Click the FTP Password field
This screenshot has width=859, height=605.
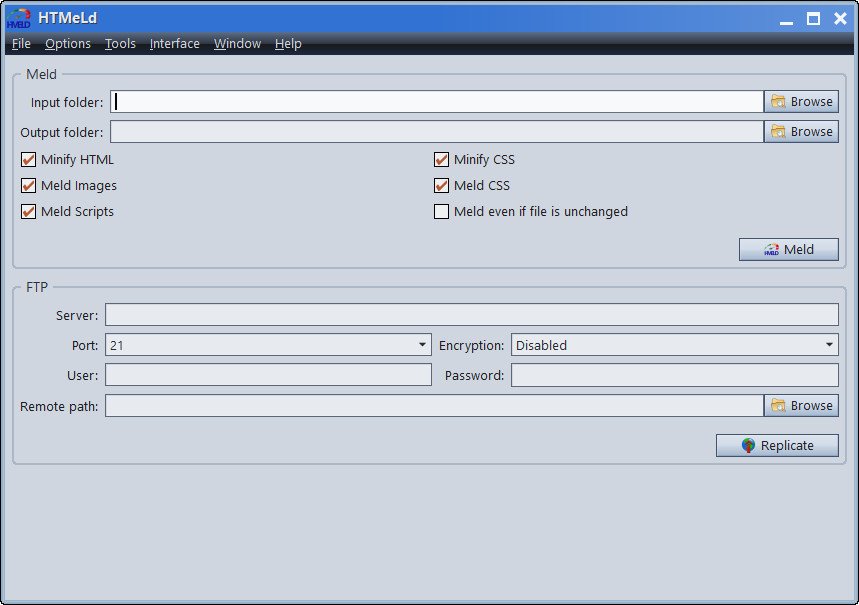[x=674, y=375]
